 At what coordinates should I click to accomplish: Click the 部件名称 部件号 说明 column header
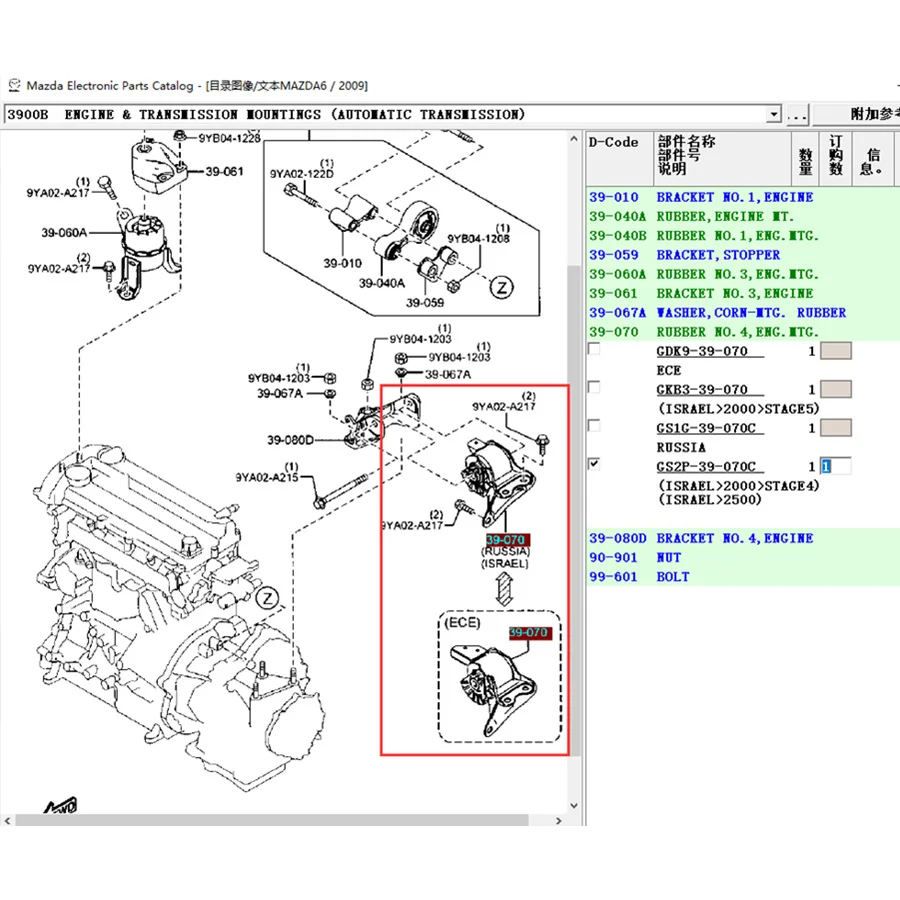[x=722, y=159]
